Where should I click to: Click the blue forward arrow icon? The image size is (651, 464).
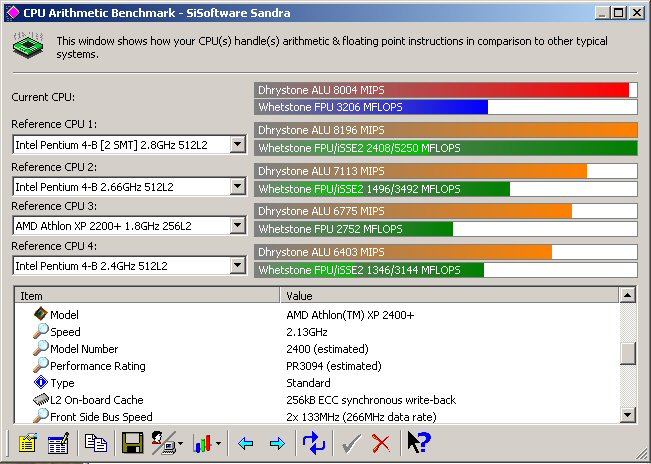coord(277,443)
